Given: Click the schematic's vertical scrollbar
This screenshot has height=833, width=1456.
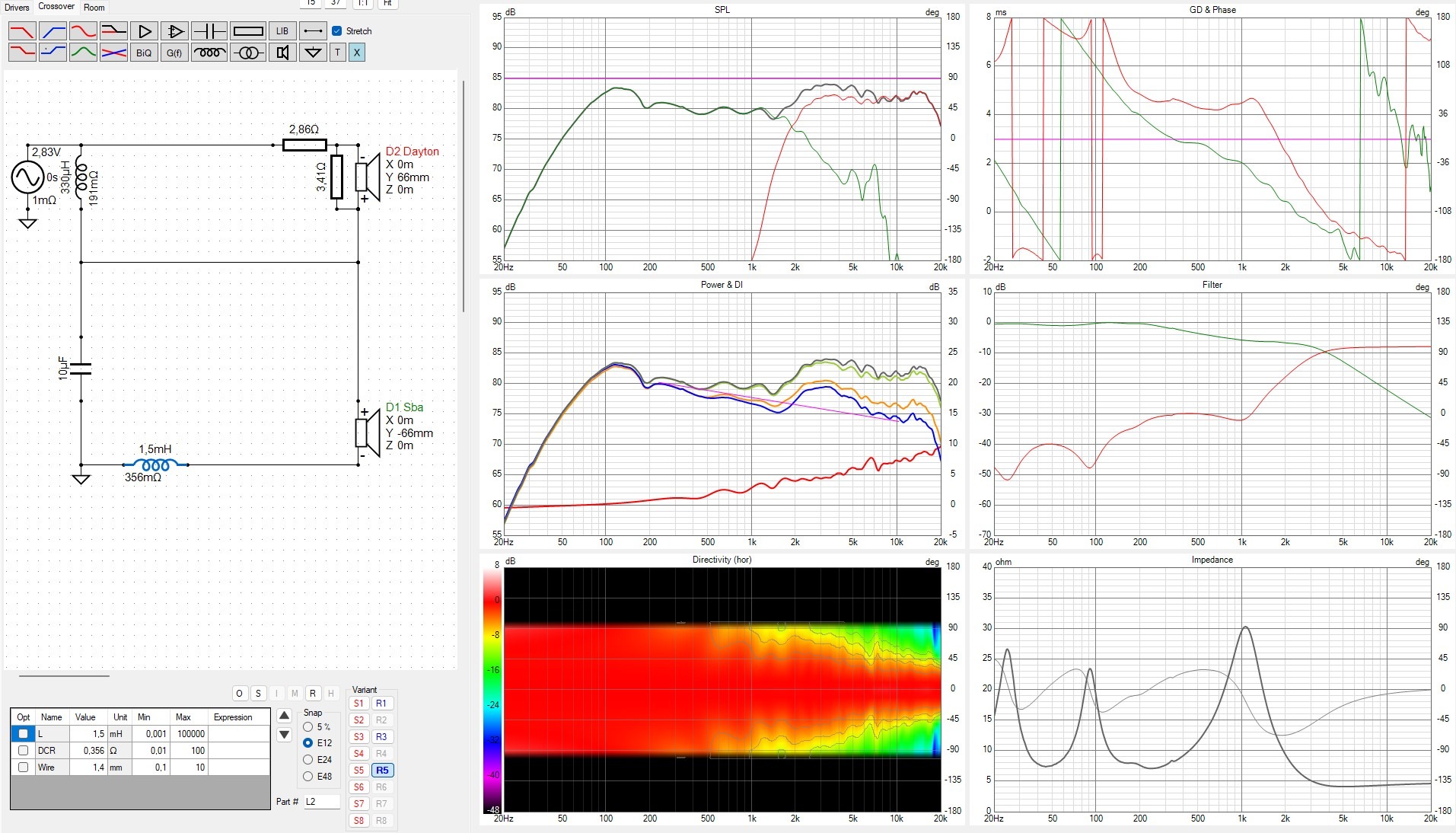Looking at the screenshot, I should pos(463,196).
